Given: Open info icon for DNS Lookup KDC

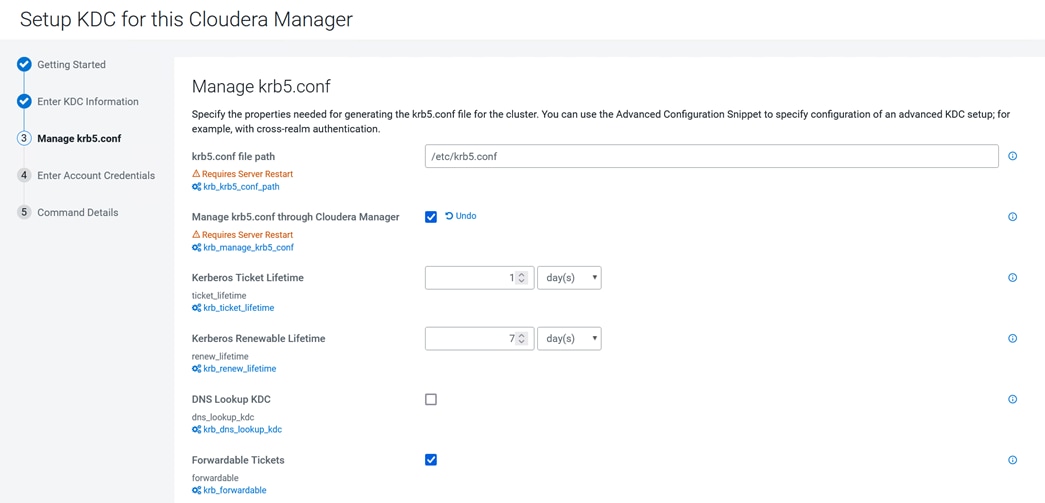Looking at the screenshot, I should tap(1012, 399).
